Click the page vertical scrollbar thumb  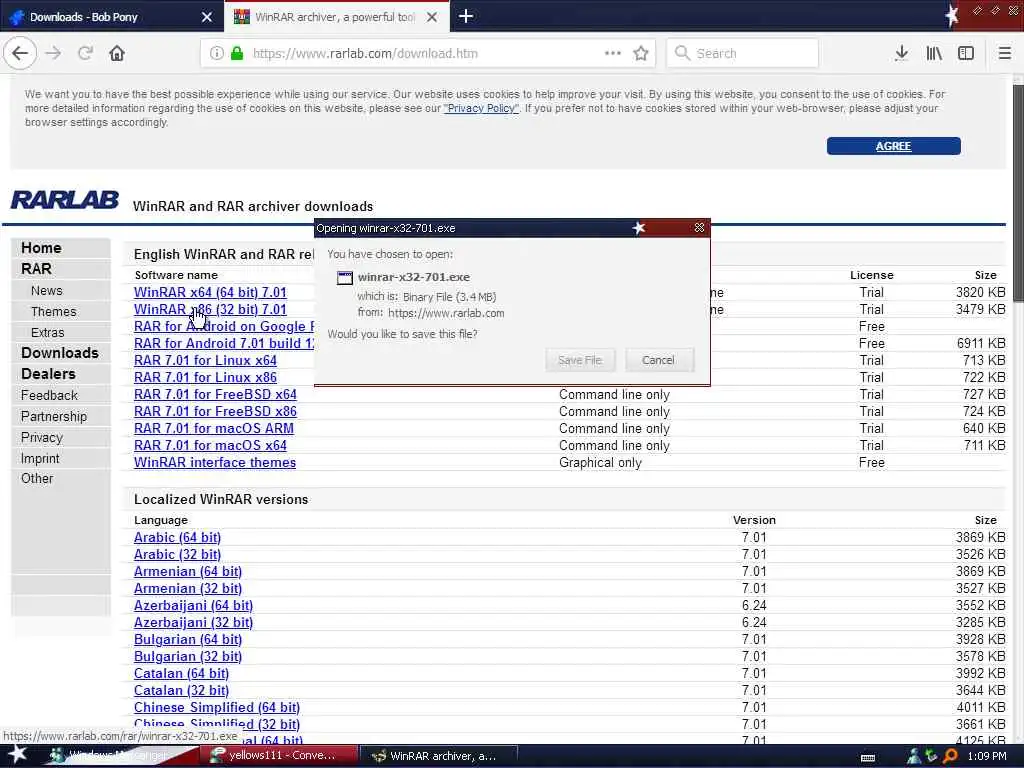click(x=1017, y=193)
